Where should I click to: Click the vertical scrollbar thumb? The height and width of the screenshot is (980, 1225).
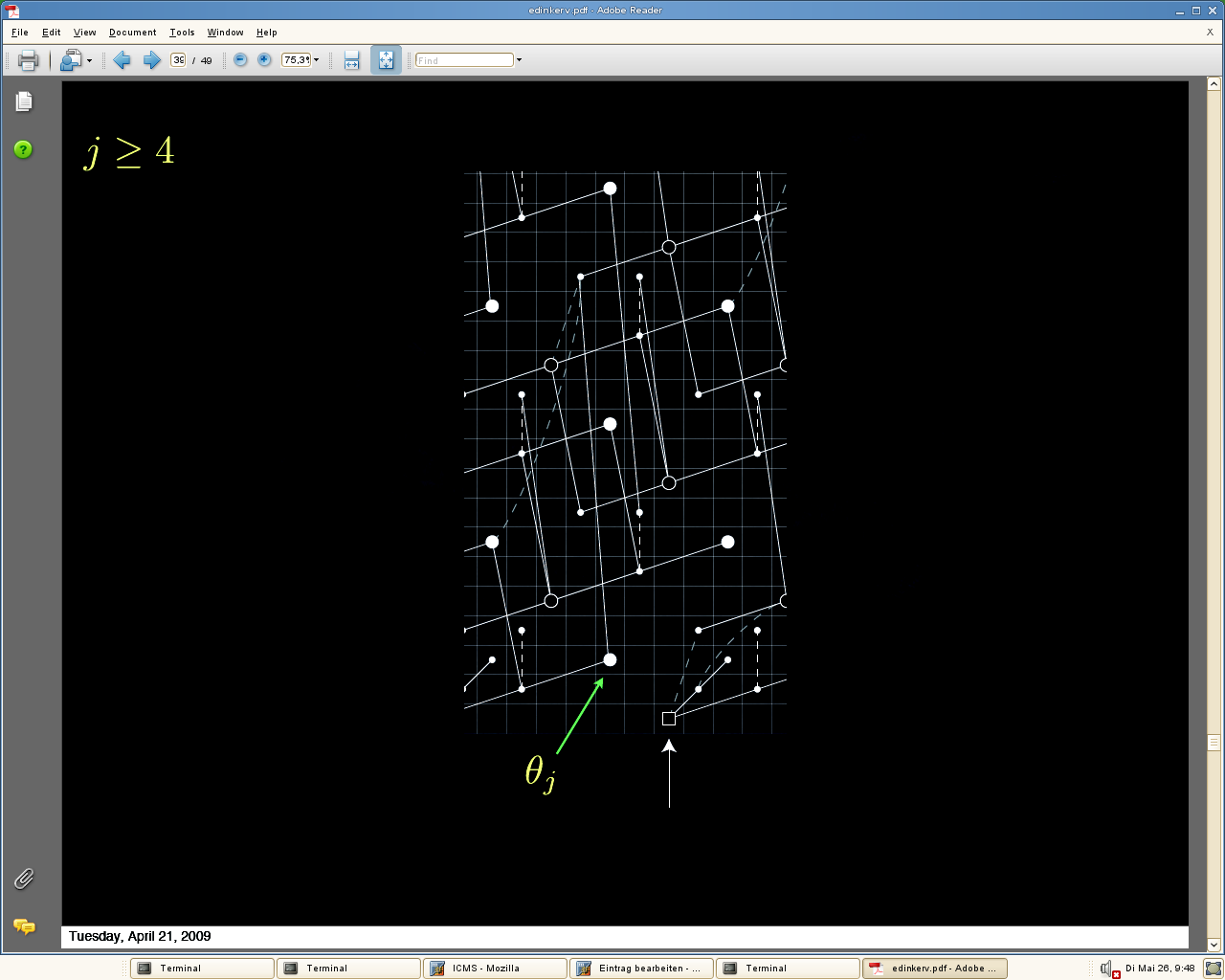click(x=1214, y=742)
